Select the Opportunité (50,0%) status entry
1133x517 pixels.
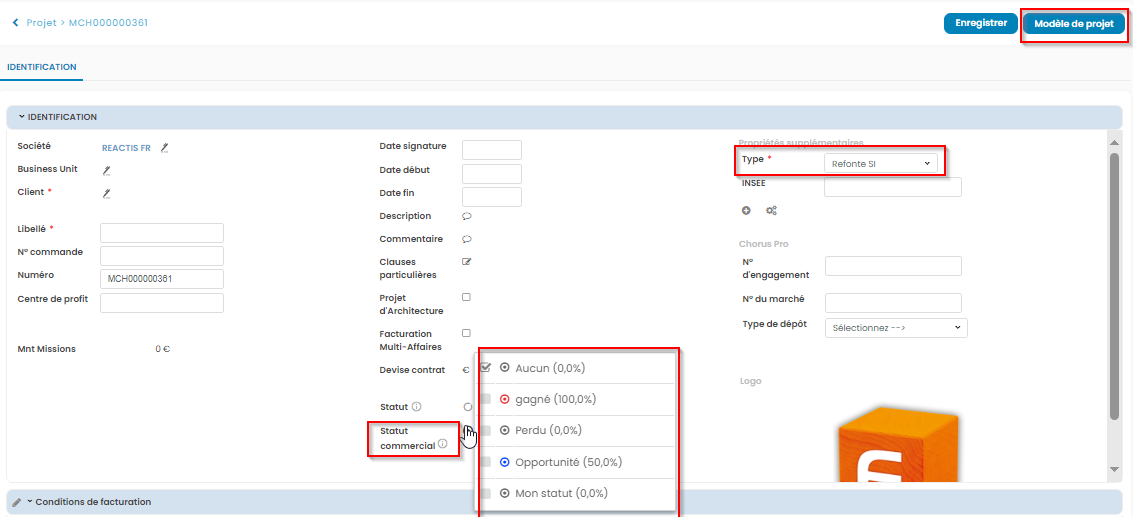[x=568, y=462]
